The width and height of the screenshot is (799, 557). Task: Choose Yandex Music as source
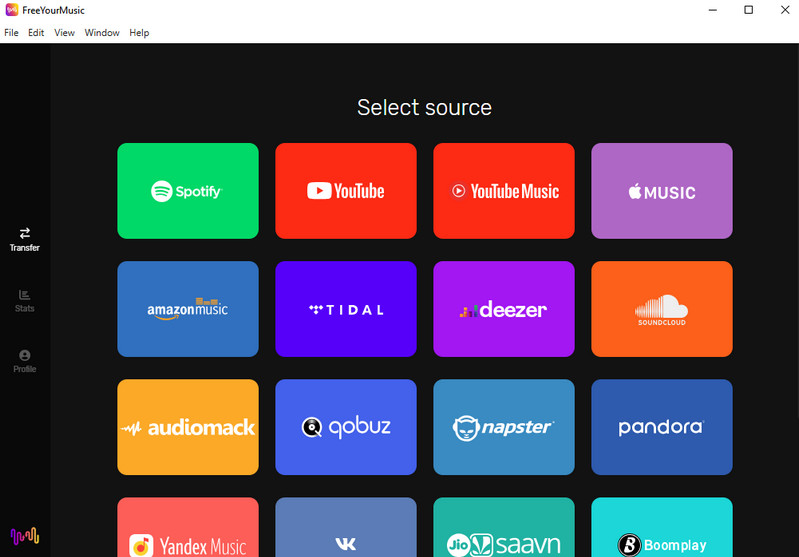click(188, 527)
